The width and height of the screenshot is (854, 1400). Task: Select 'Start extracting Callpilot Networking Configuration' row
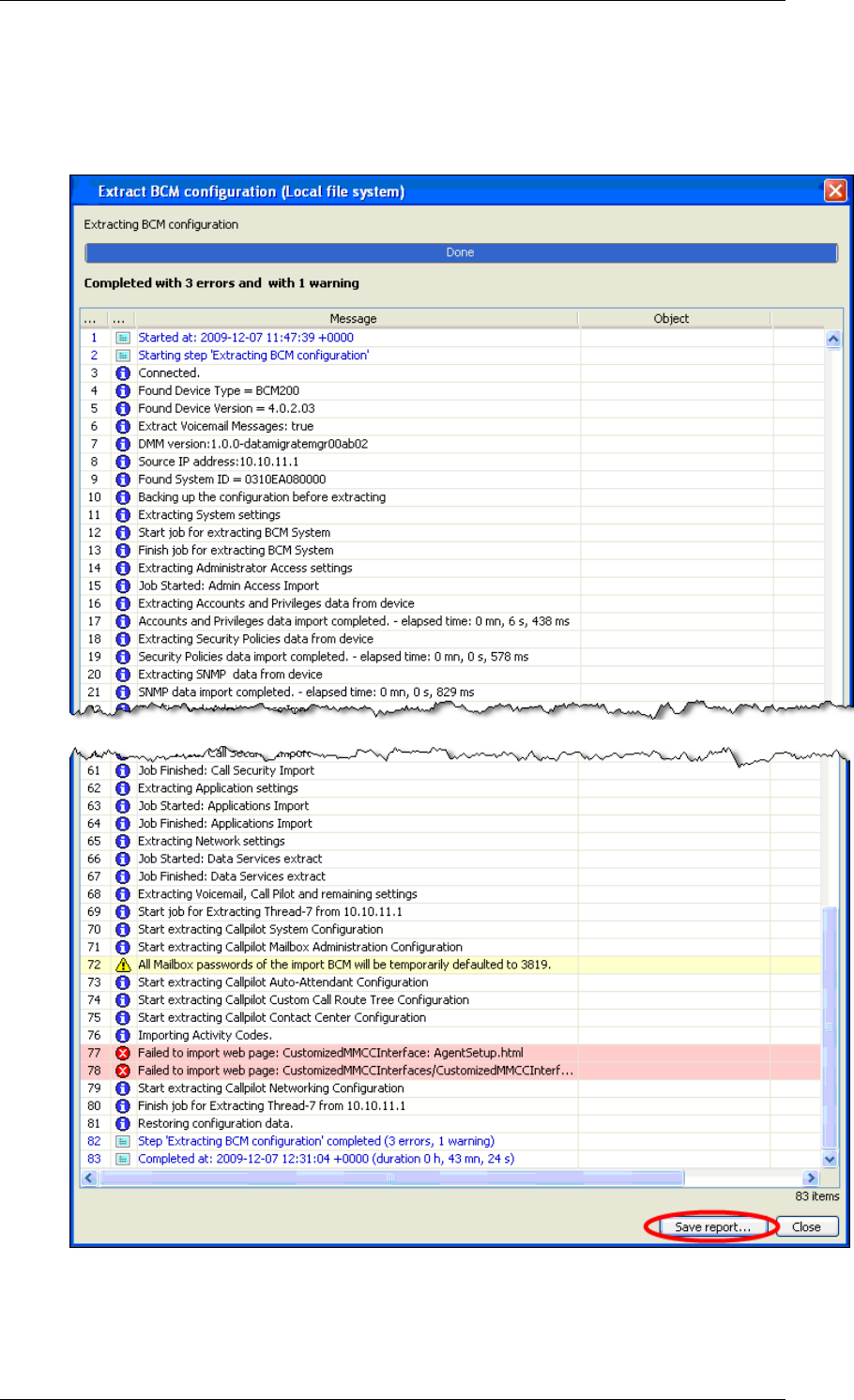pos(450,1088)
